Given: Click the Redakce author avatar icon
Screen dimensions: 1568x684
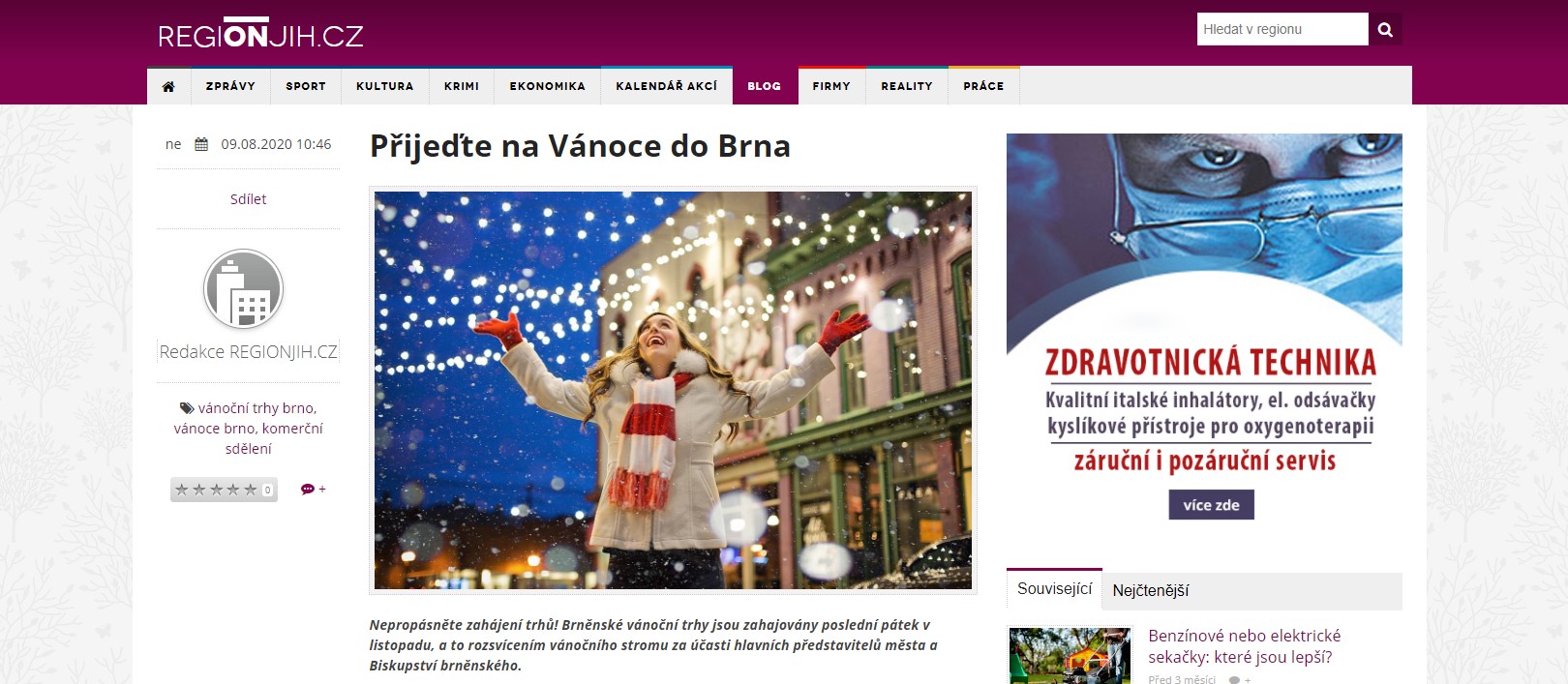Looking at the screenshot, I should pos(244,289).
